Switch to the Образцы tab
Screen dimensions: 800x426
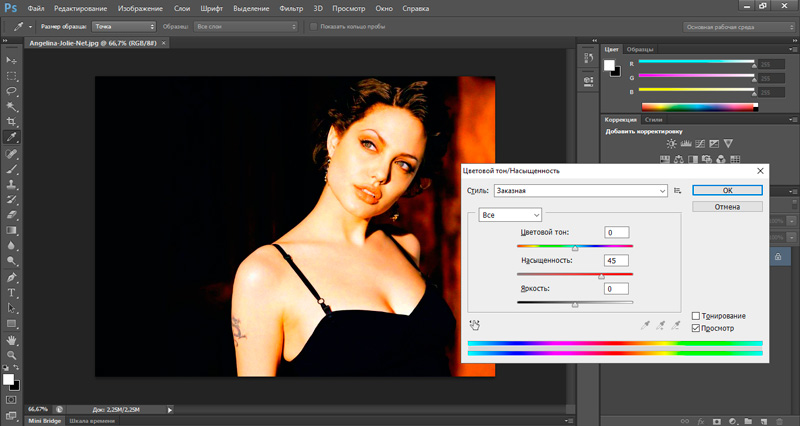[640, 48]
